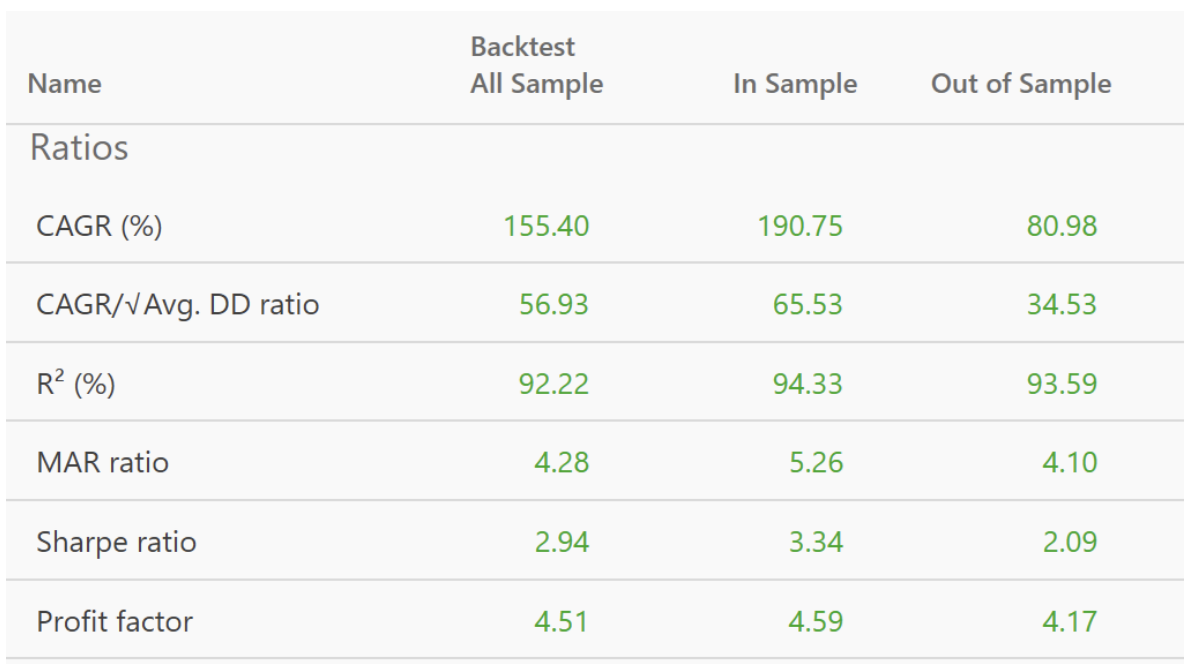This screenshot has height=664, width=1198.
Task: Click the All Sample CAGR value 155.40
Action: point(549,227)
